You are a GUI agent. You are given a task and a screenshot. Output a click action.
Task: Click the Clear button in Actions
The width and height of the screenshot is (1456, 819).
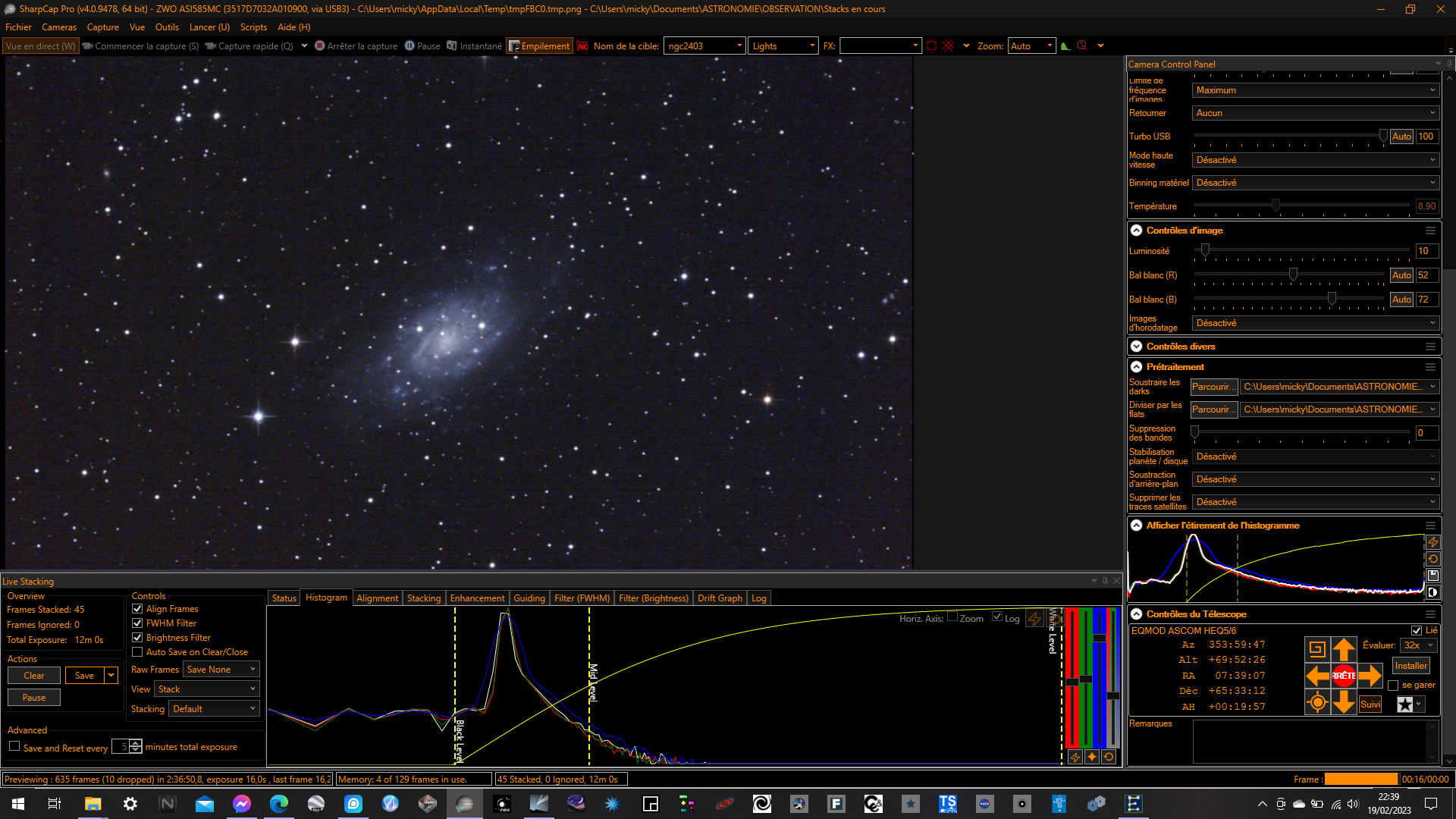[x=34, y=676]
